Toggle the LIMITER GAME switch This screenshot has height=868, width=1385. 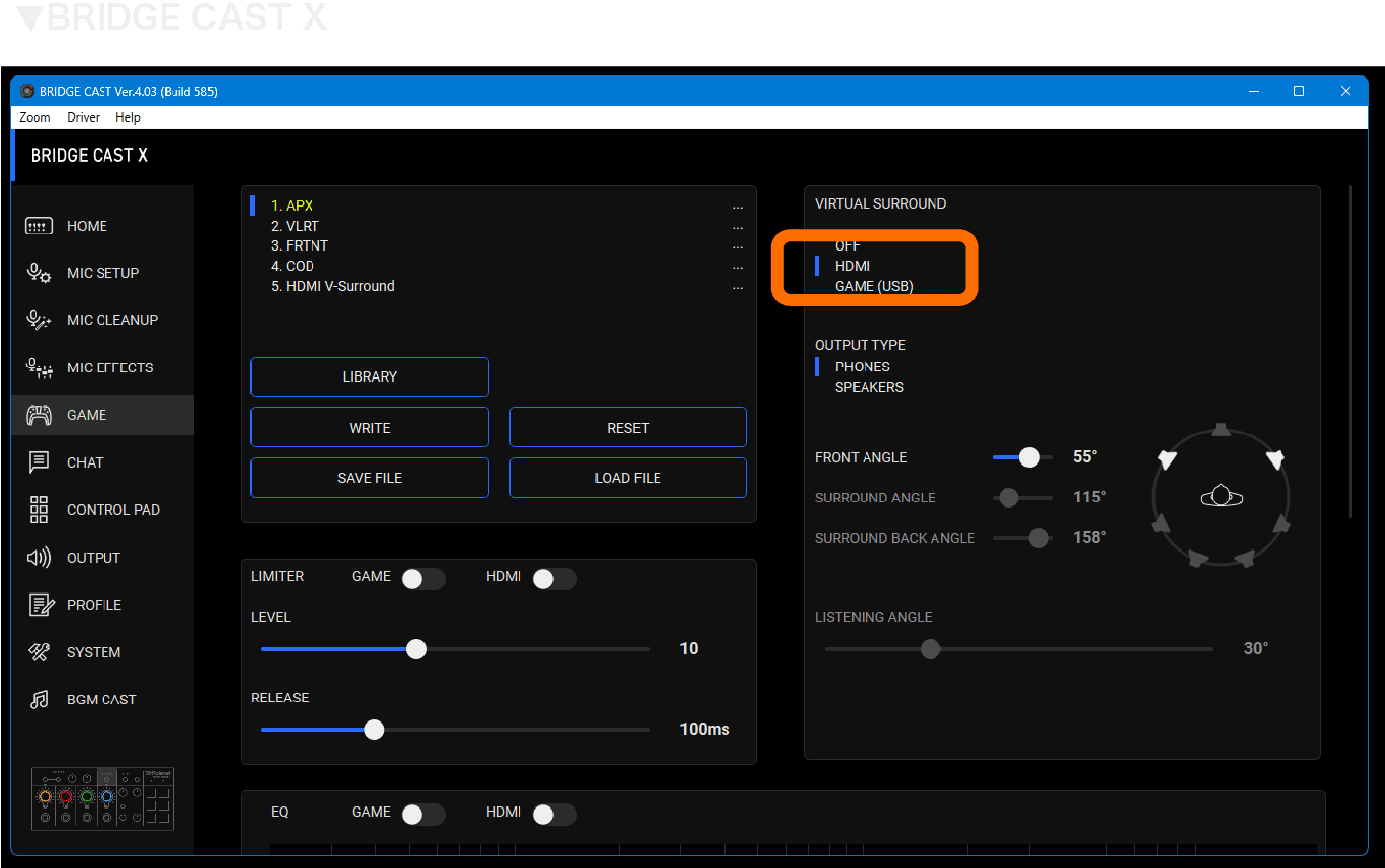423,579
